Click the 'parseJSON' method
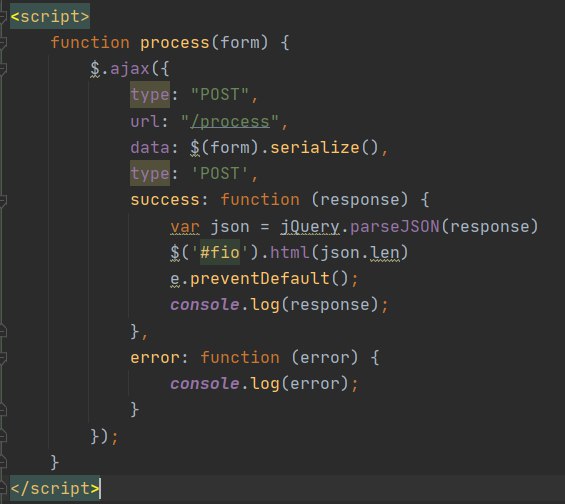The image size is (565, 504). point(395,227)
